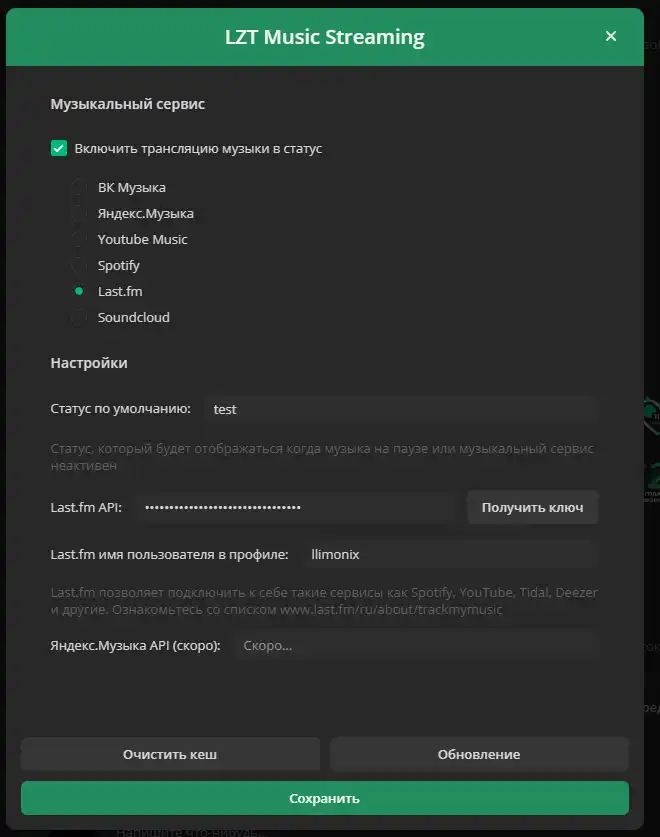
Task: Click the Last.fm service label text
Action: point(120,292)
